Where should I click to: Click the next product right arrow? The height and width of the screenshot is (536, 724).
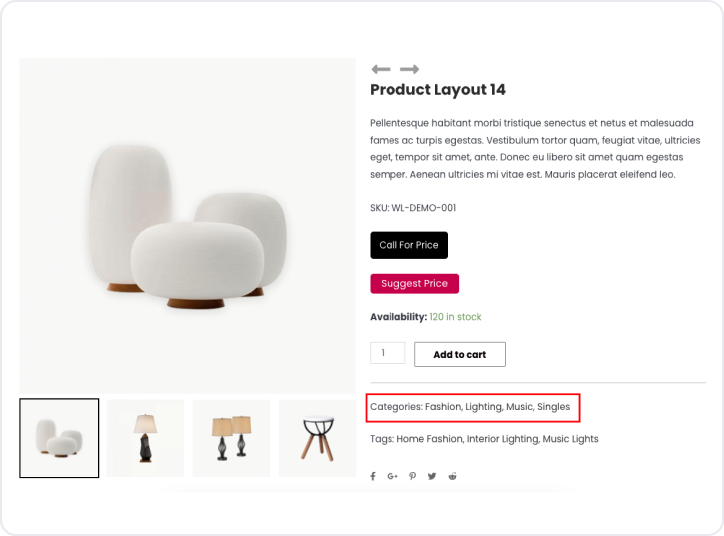point(409,69)
